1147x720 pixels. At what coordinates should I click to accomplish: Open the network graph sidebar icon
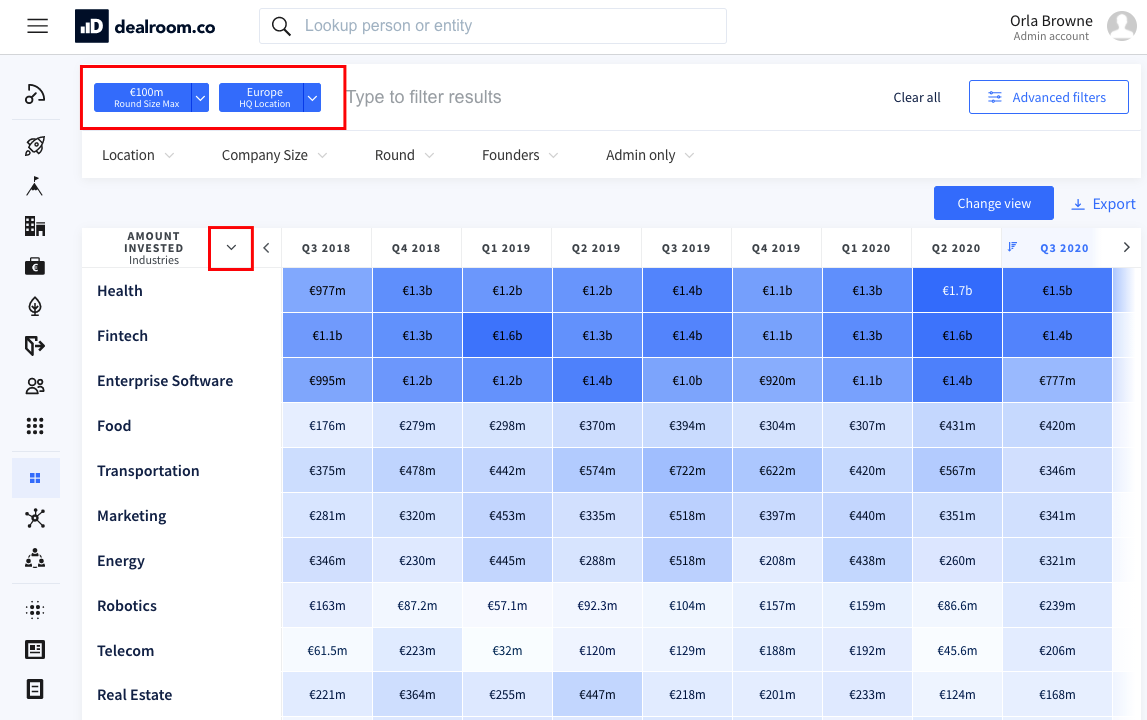[x=35, y=518]
